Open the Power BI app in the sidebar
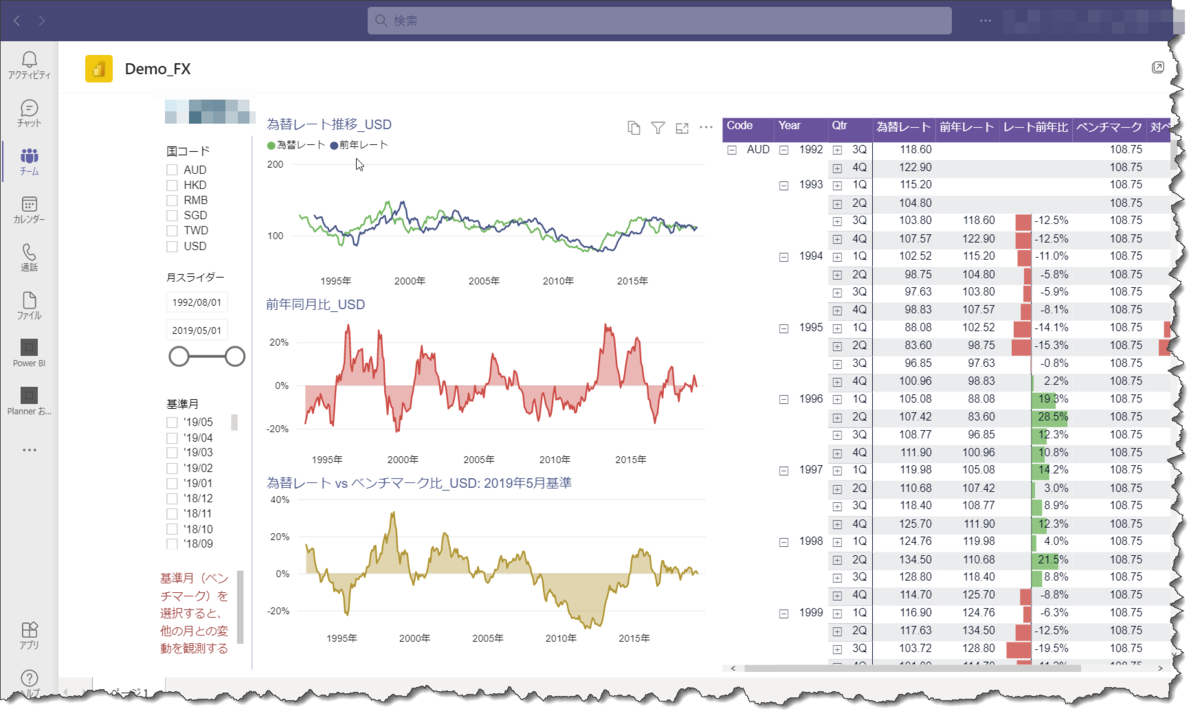The image size is (1200, 718). coord(29,351)
